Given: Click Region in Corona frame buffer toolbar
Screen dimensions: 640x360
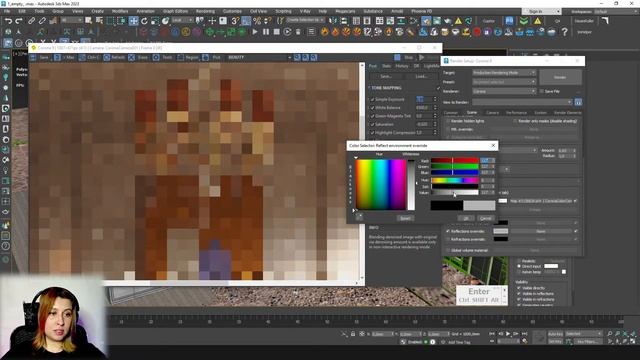Looking at the screenshot, I should pyautogui.click(x=188, y=58).
